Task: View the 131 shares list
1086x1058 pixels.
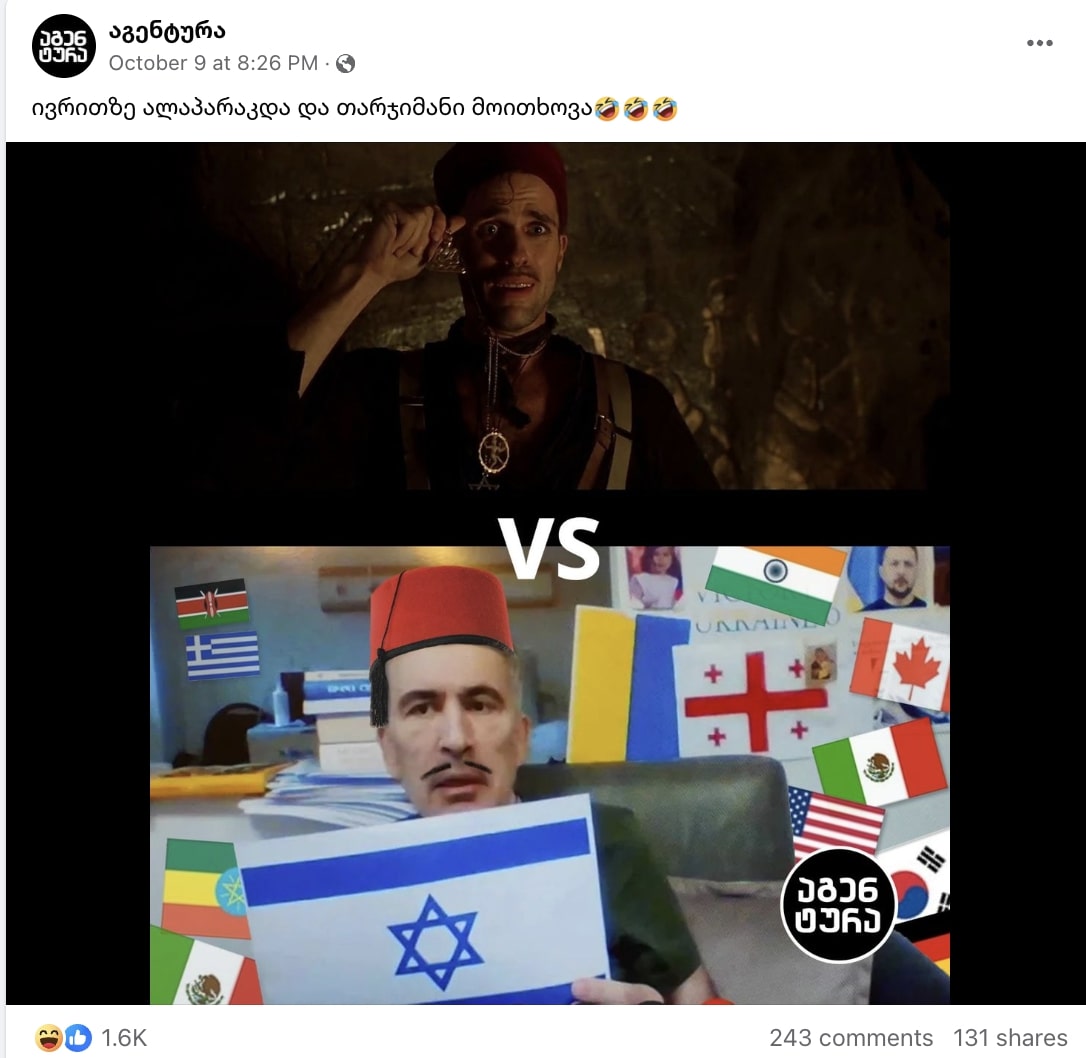Action: click(1010, 1038)
